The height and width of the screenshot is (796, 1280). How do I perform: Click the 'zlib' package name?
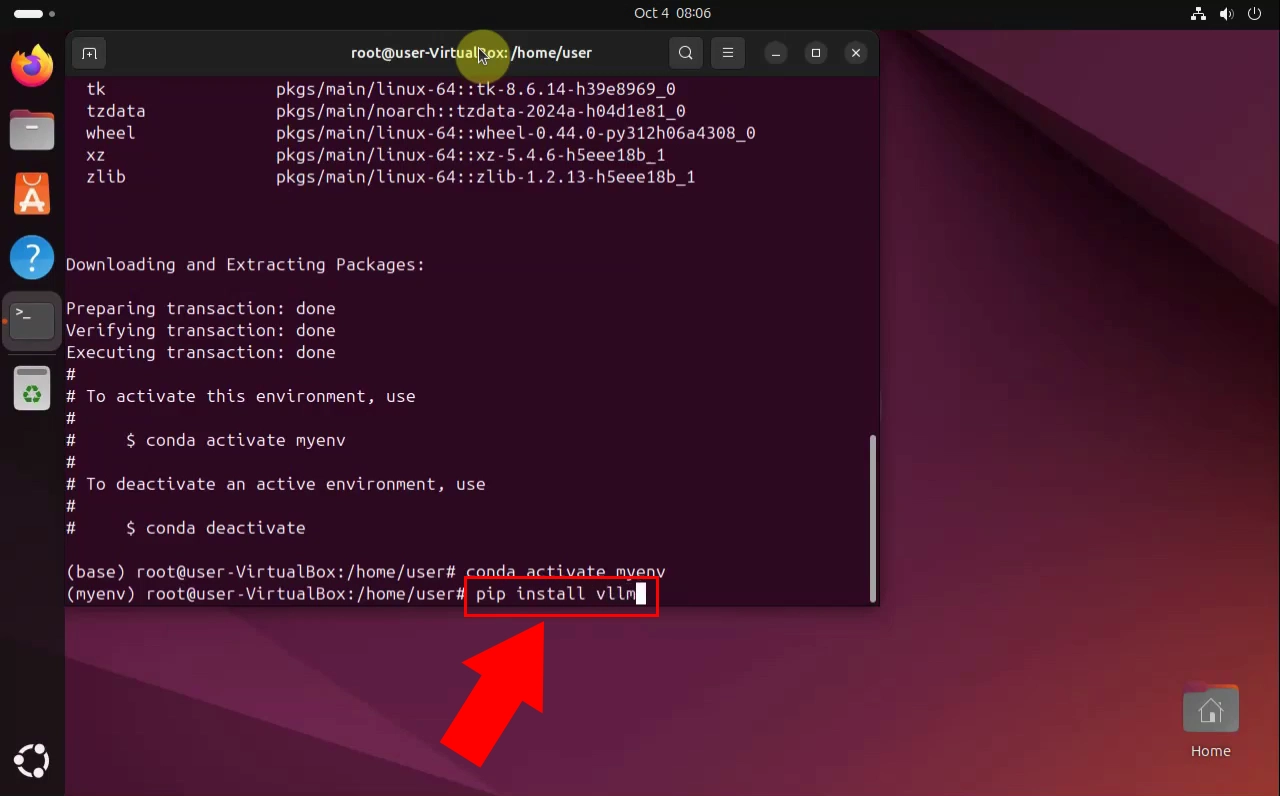tap(106, 177)
